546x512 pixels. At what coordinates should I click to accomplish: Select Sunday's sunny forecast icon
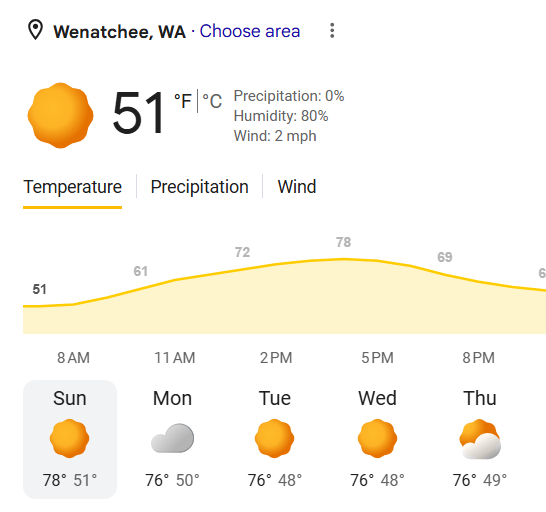click(70, 438)
